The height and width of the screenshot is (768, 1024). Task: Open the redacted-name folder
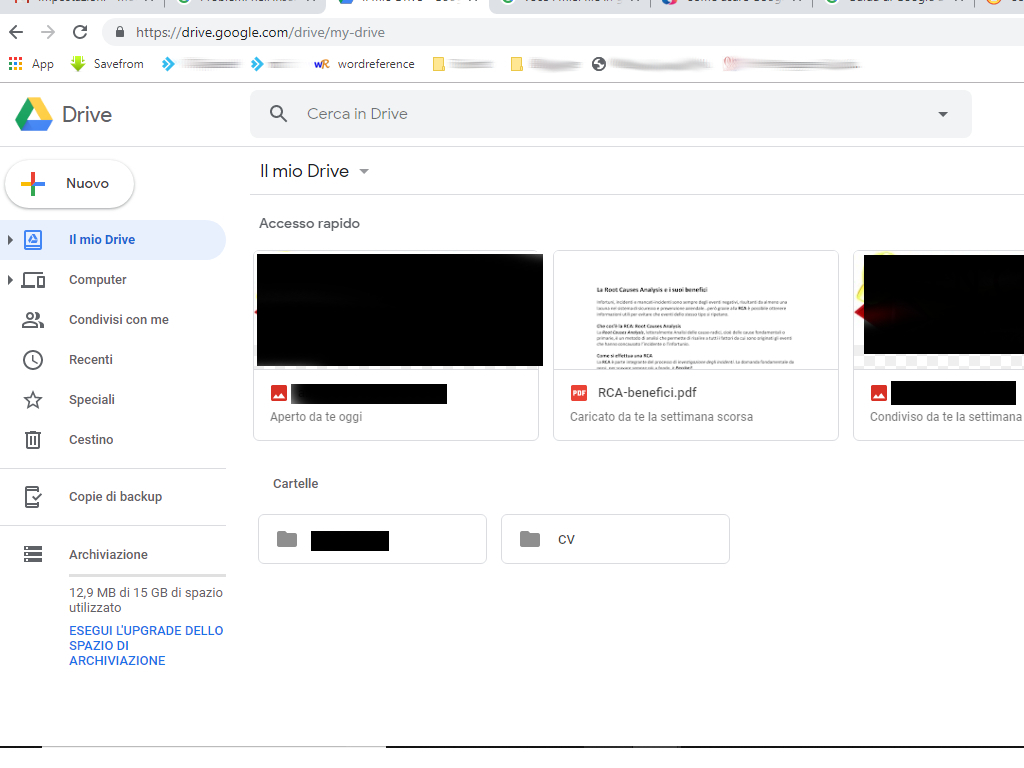click(x=372, y=539)
